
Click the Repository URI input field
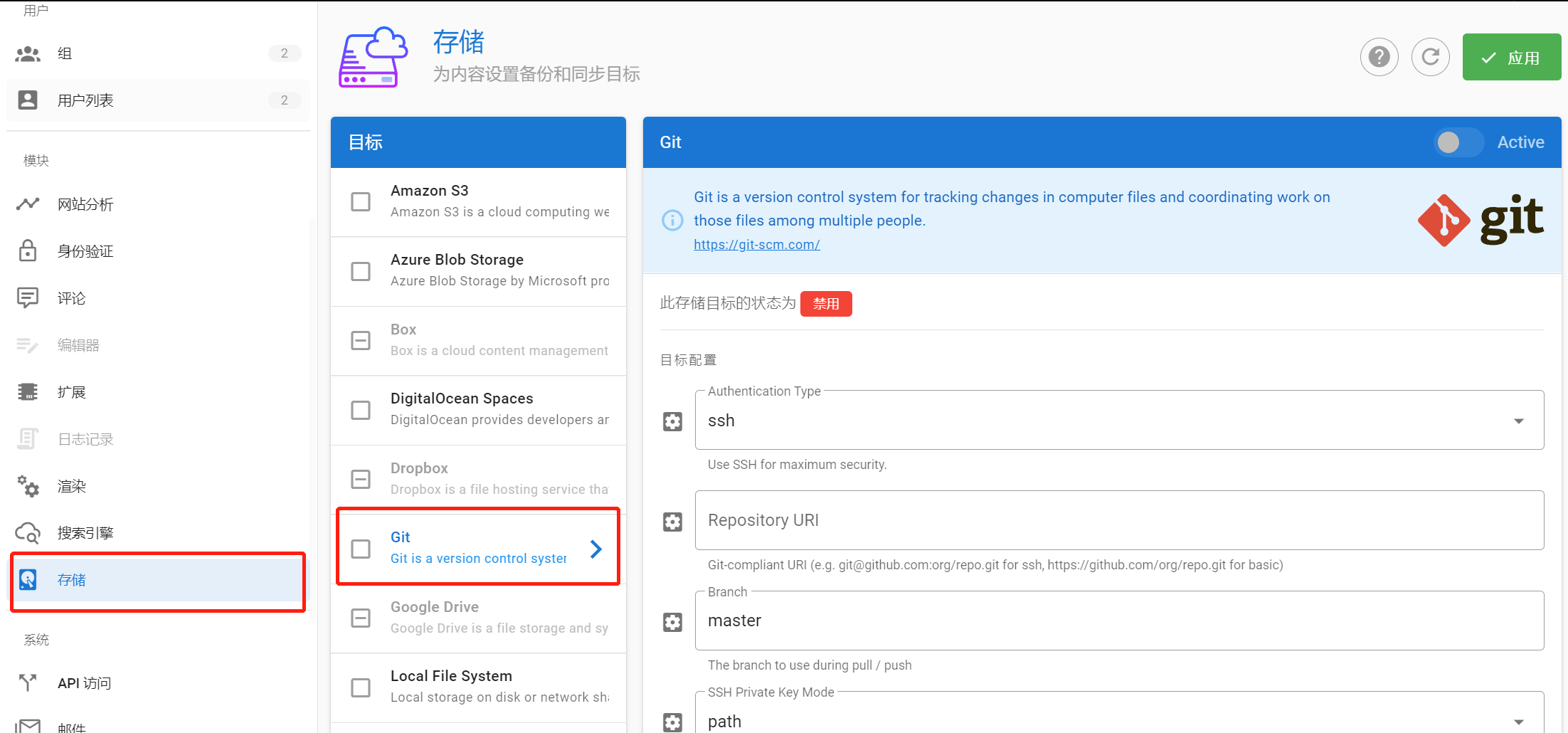[1119, 520]
